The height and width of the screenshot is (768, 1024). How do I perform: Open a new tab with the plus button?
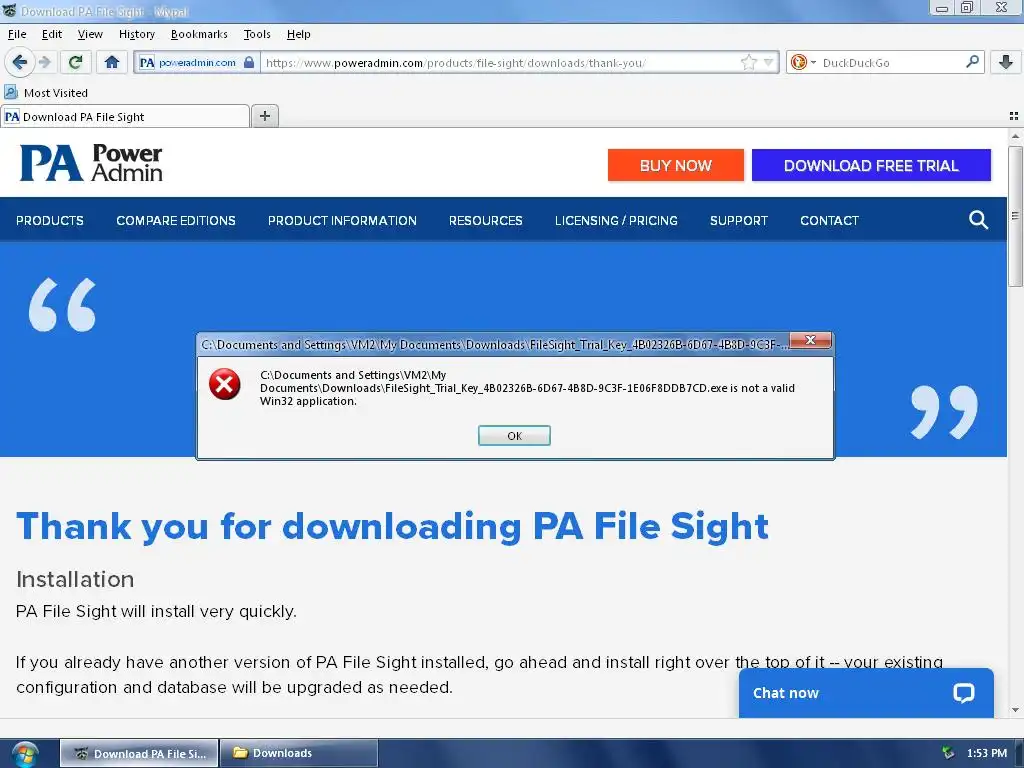[x=264, y=116]
